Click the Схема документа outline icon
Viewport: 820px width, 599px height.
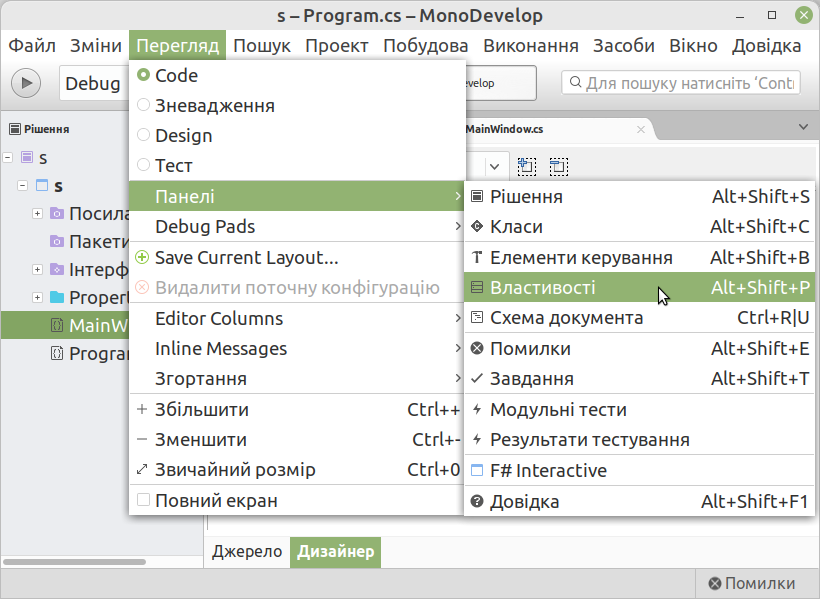pos(477,318)
